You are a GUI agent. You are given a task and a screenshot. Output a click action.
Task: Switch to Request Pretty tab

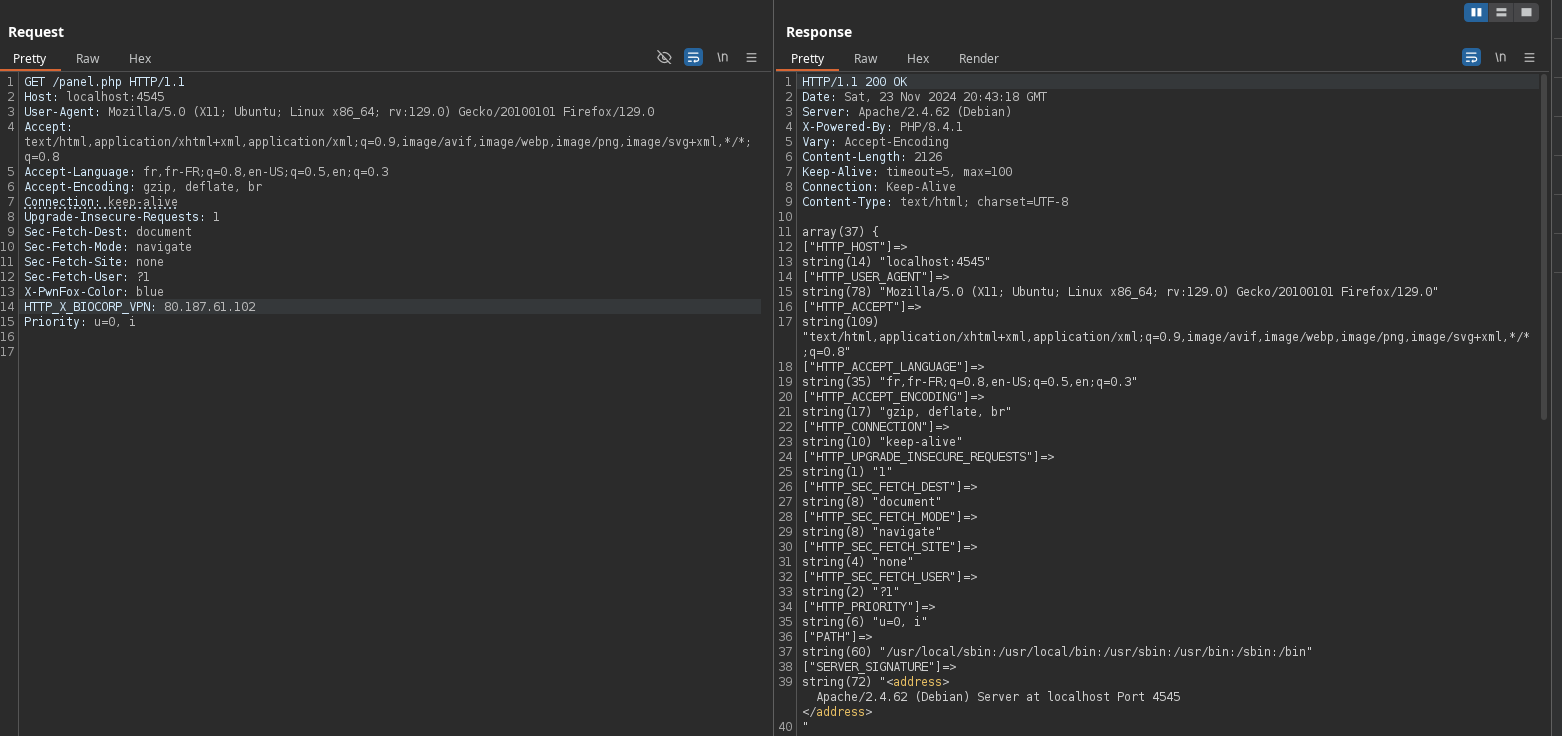[30, 58]
